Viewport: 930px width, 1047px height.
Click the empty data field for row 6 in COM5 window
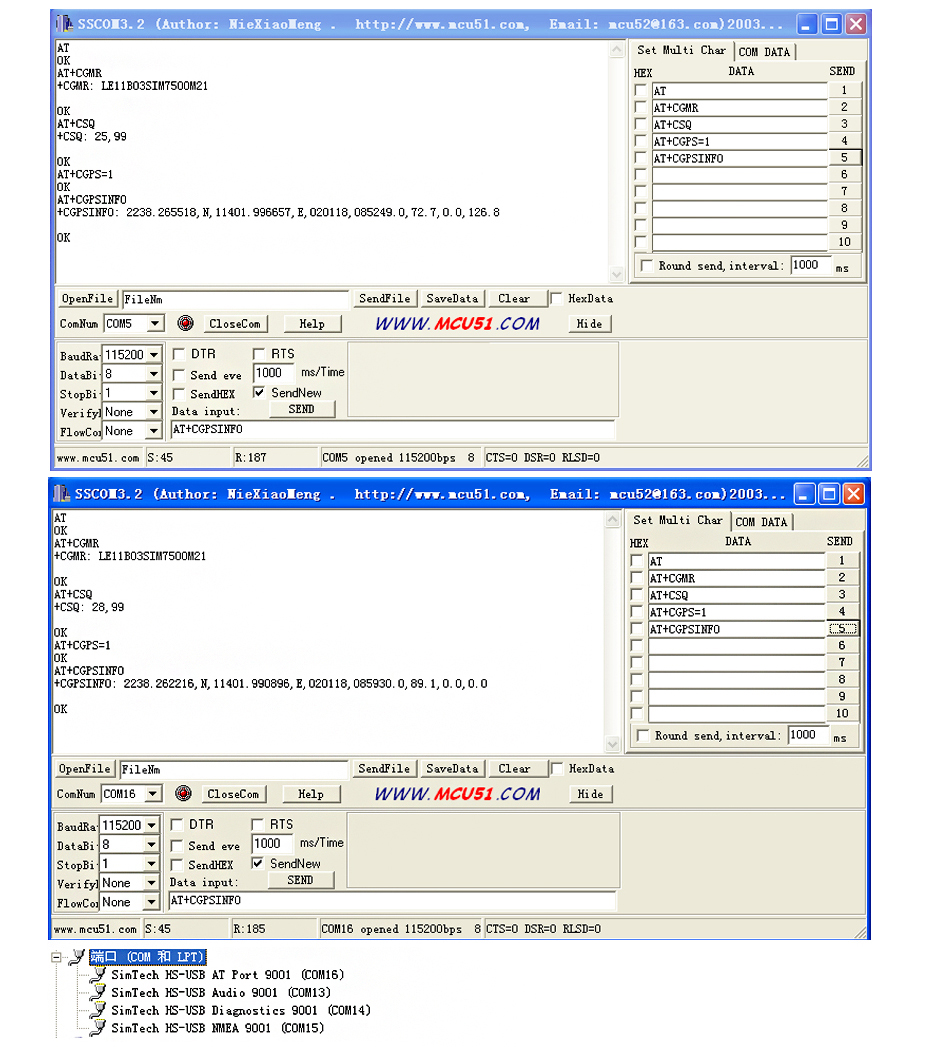740,175
